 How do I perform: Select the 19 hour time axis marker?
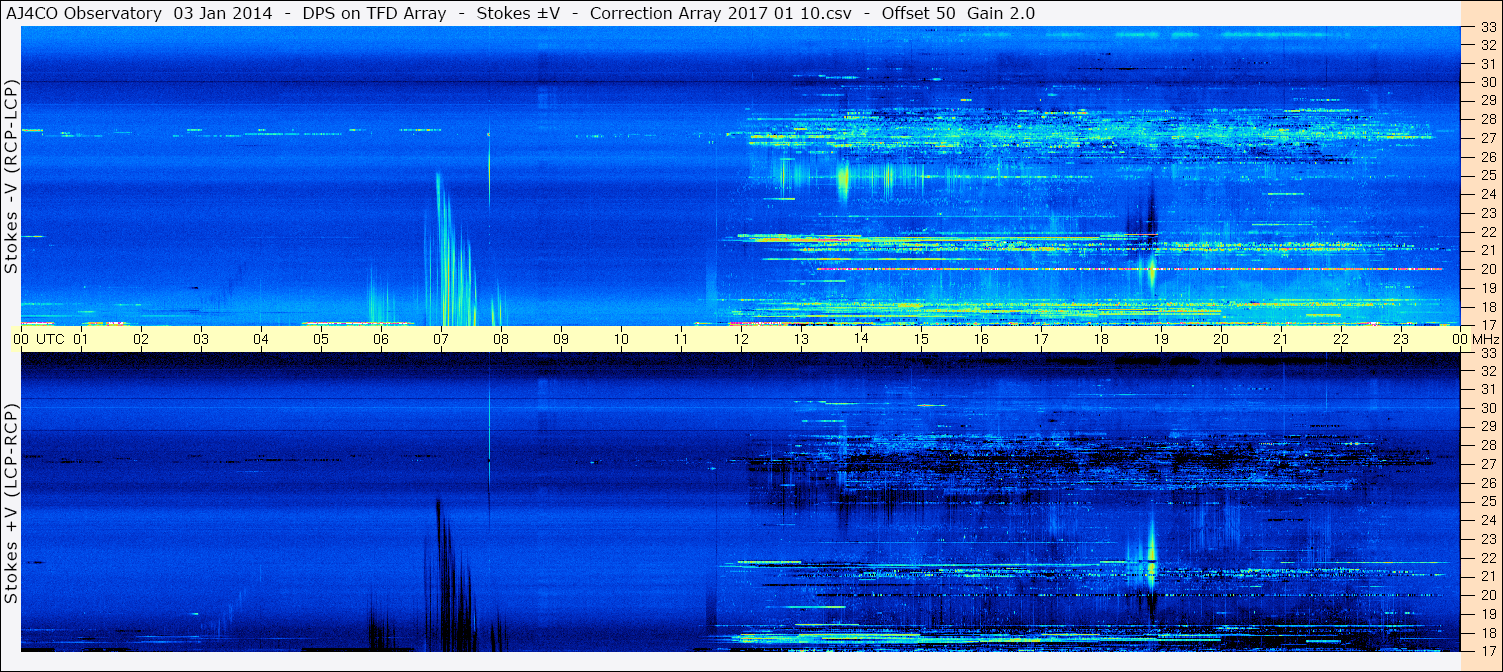(x=1161, y=339)
